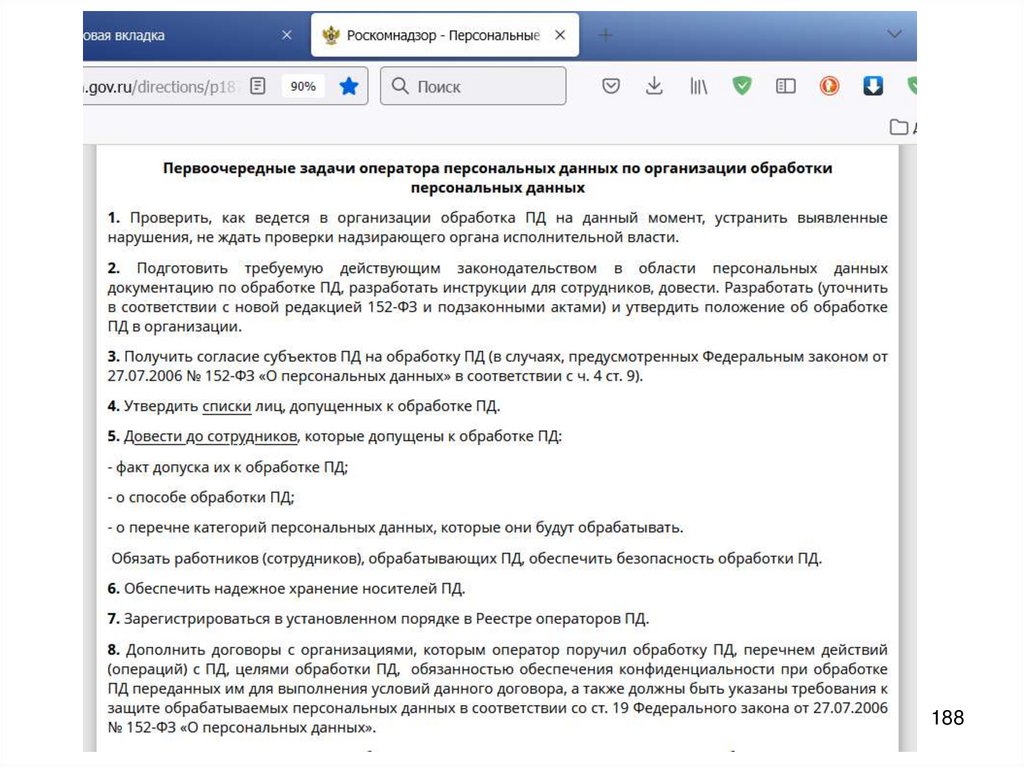The height and width of the screenshot is (767, 1024).
Task: Click item 2 text Подготовить требуемую
Action: click(498, 297)
